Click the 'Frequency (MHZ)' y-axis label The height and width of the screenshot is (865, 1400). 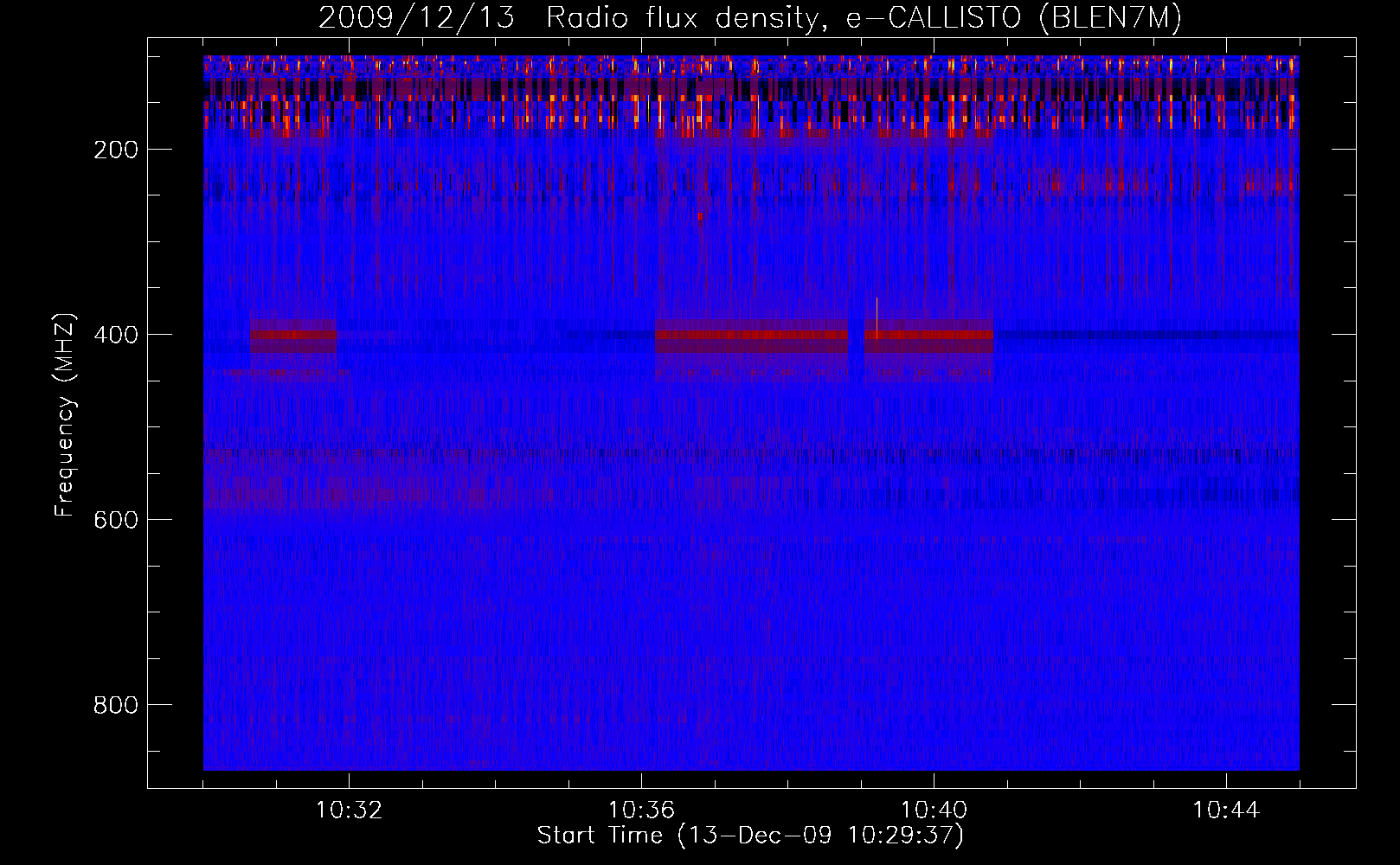[x=65, y=414]
